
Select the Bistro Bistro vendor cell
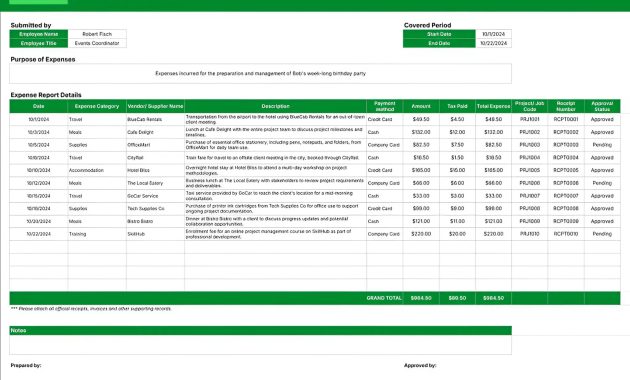155,221
